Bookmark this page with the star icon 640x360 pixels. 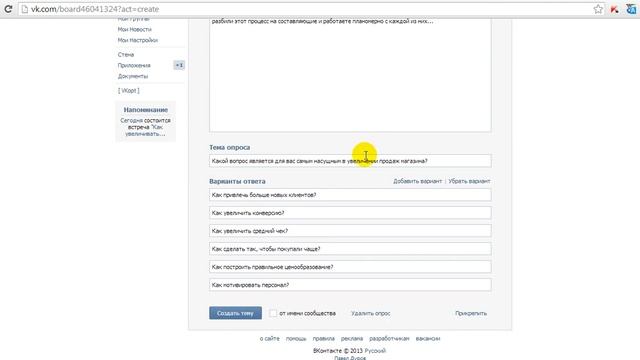pyautogui.click(x=598, y=9)
